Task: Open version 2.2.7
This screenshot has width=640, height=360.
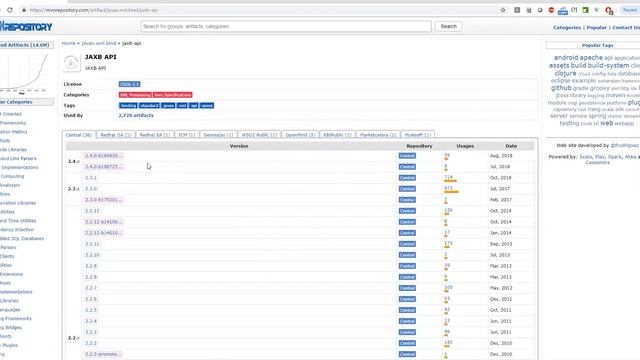Action: (x=91, y=288)
